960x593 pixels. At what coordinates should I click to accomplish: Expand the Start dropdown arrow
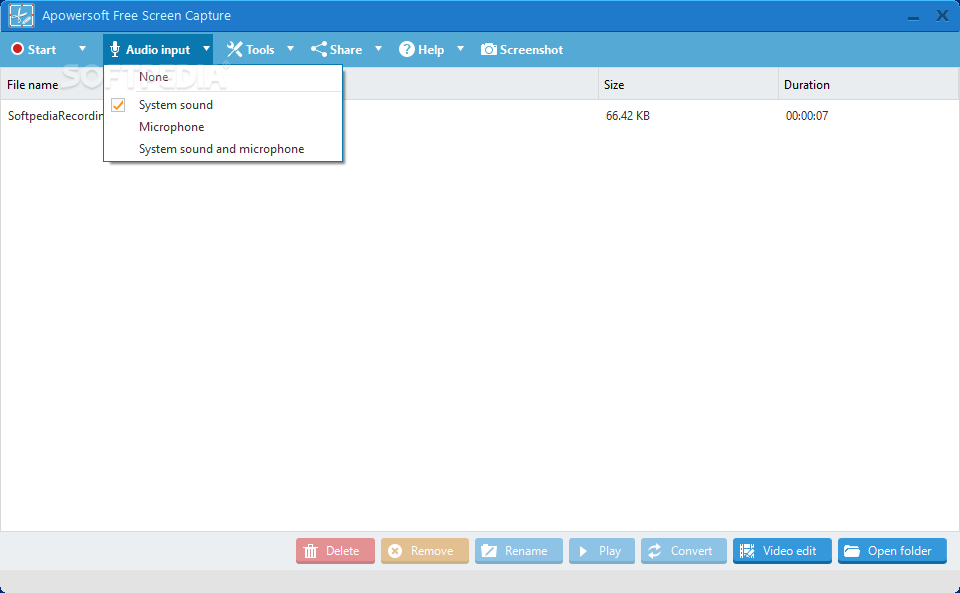tap(82, 48)
